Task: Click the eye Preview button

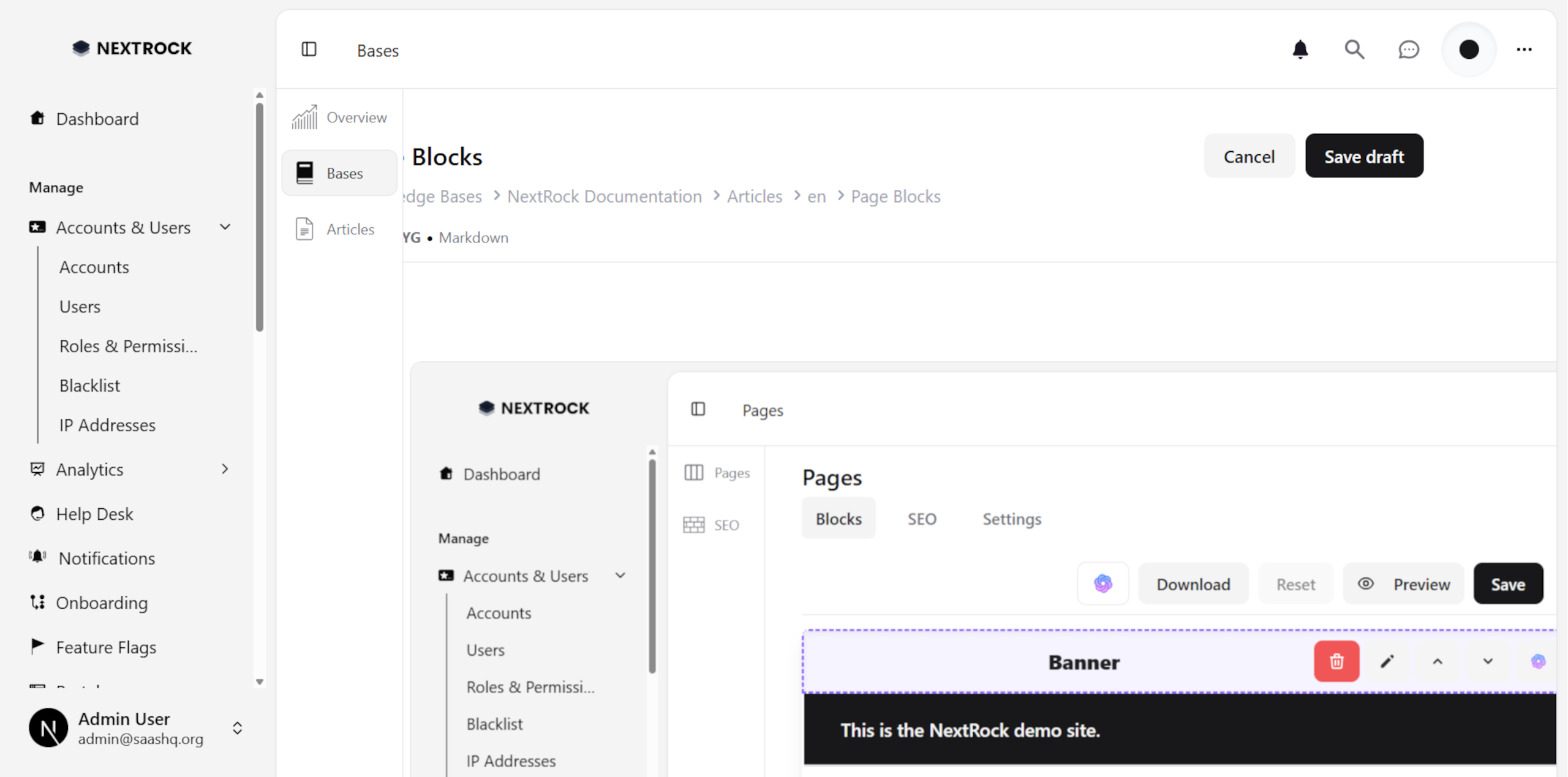Action: pyautogui.click(x=1403, y=584)
